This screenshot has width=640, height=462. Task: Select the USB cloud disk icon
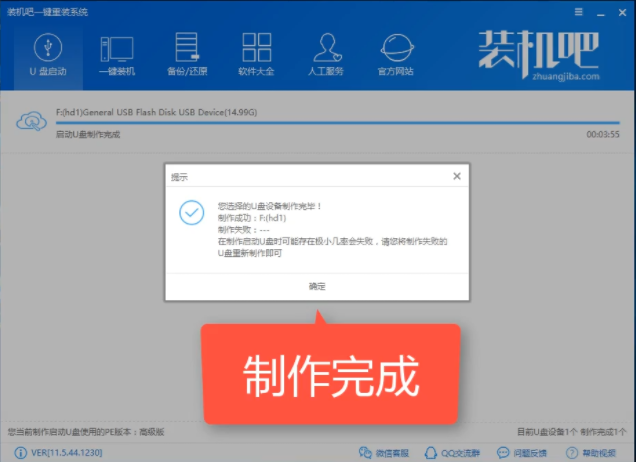tap(32, 121)
